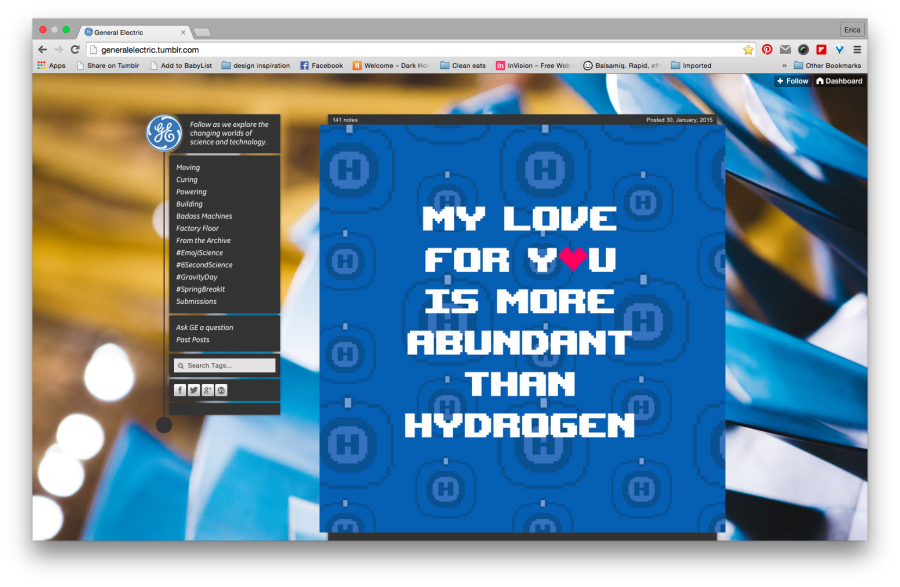Follow the General Electric Tumblr blog
Screen dimensions: 900x587
pyautogui.click(x=792, y=81)
